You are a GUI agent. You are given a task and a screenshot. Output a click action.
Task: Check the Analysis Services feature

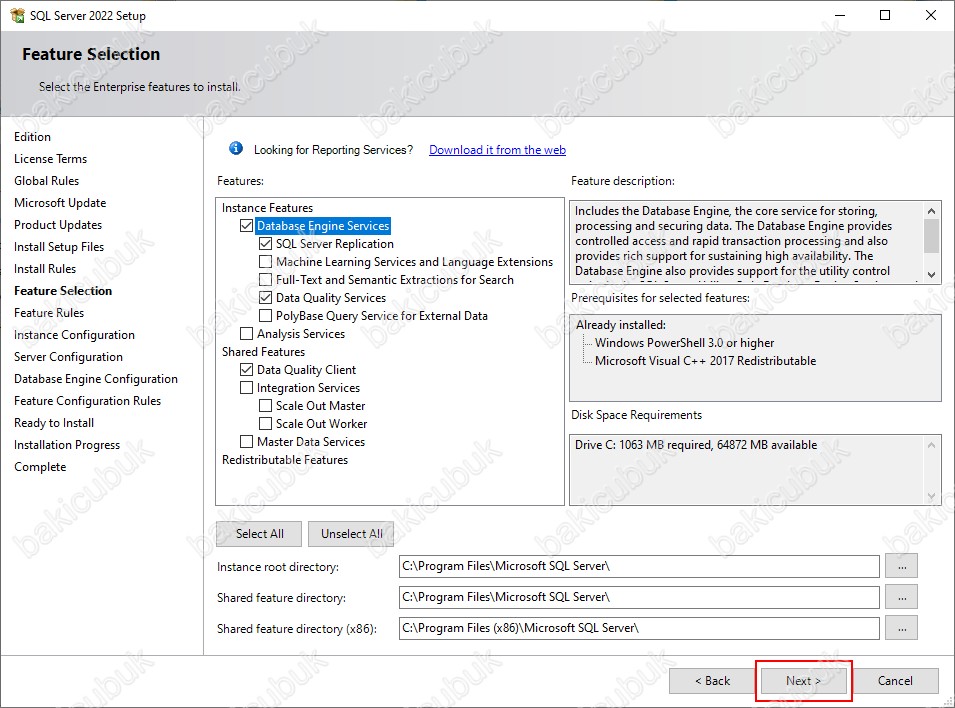247,334
